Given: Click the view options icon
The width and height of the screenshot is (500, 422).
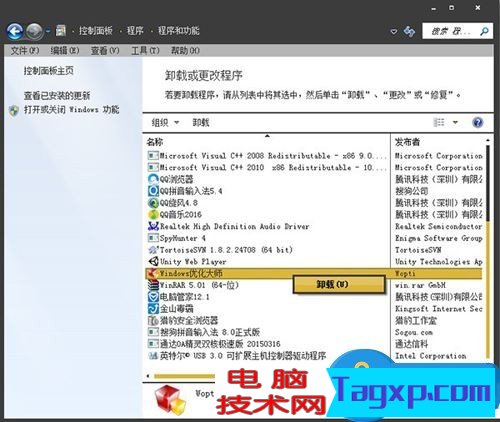Looking at the screenshot, I should [x=439, y=122].
